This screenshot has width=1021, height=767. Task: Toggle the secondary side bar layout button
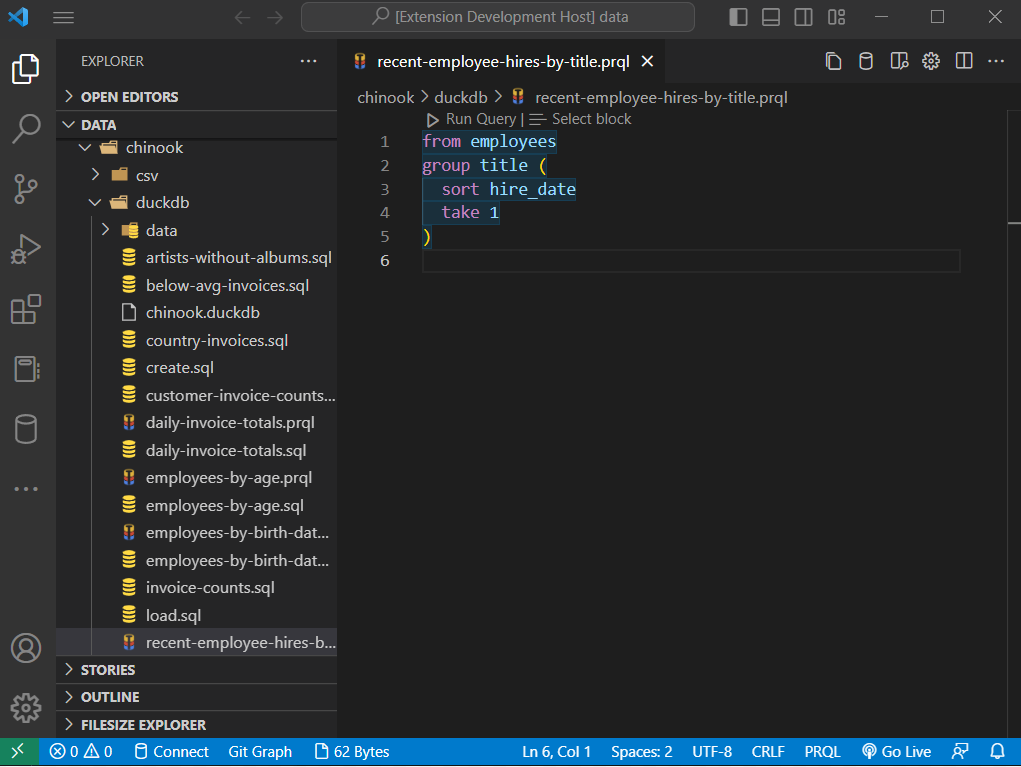pos(803,17)
